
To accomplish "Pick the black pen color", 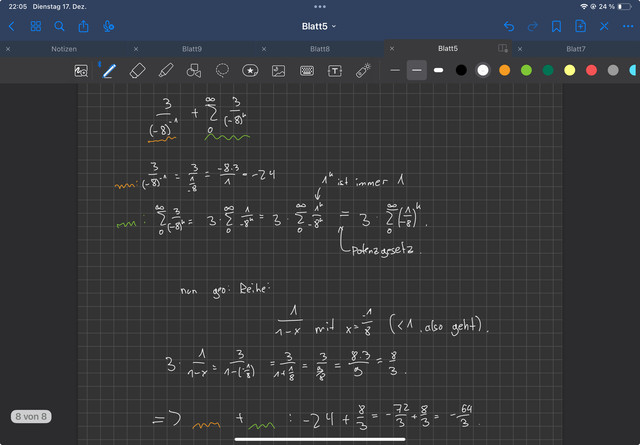I will coord(461,70).
